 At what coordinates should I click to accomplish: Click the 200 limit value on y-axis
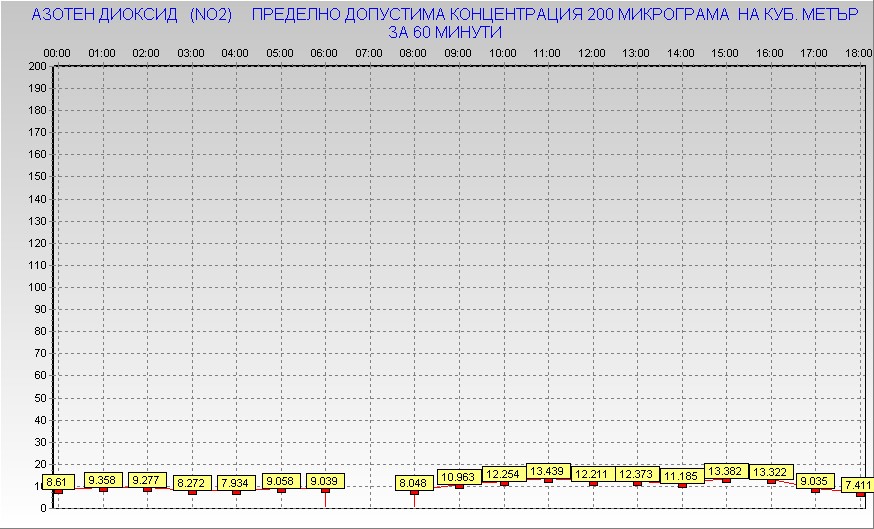click(x=37, y=66)
